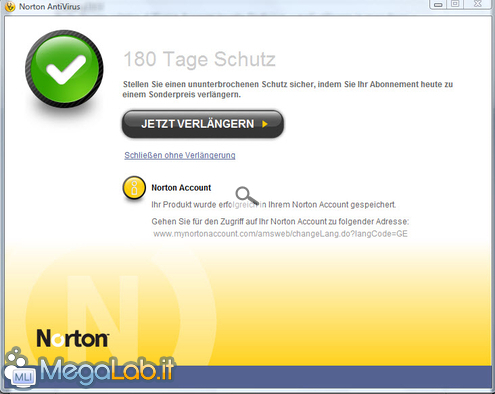Screen dimensions: 495x394
Task: Close the Norton AntiVirus window
Action: pyautogui.click(x=477, y=4)
